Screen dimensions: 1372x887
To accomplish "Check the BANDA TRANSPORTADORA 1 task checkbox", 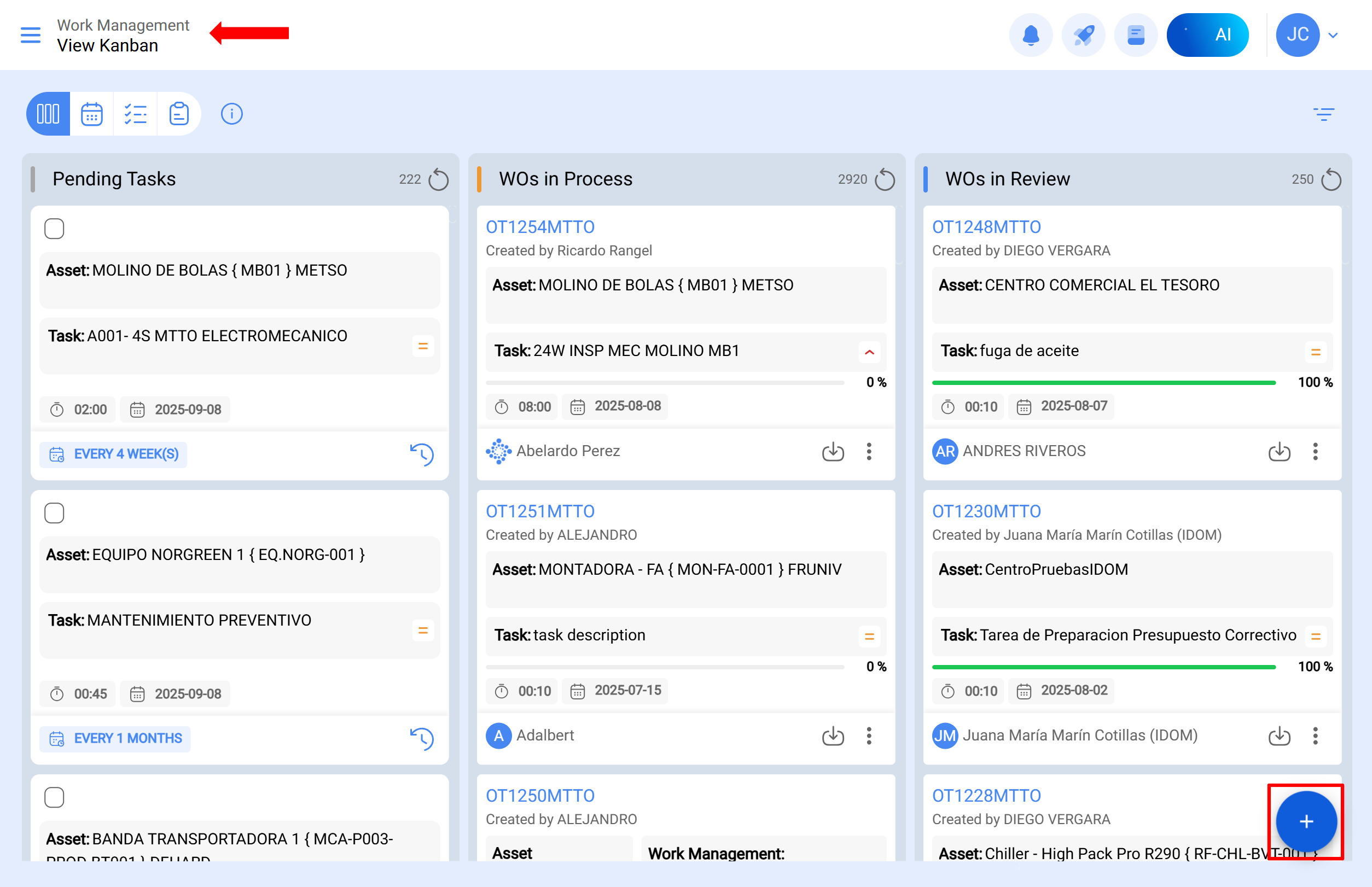I will [54, 797].
